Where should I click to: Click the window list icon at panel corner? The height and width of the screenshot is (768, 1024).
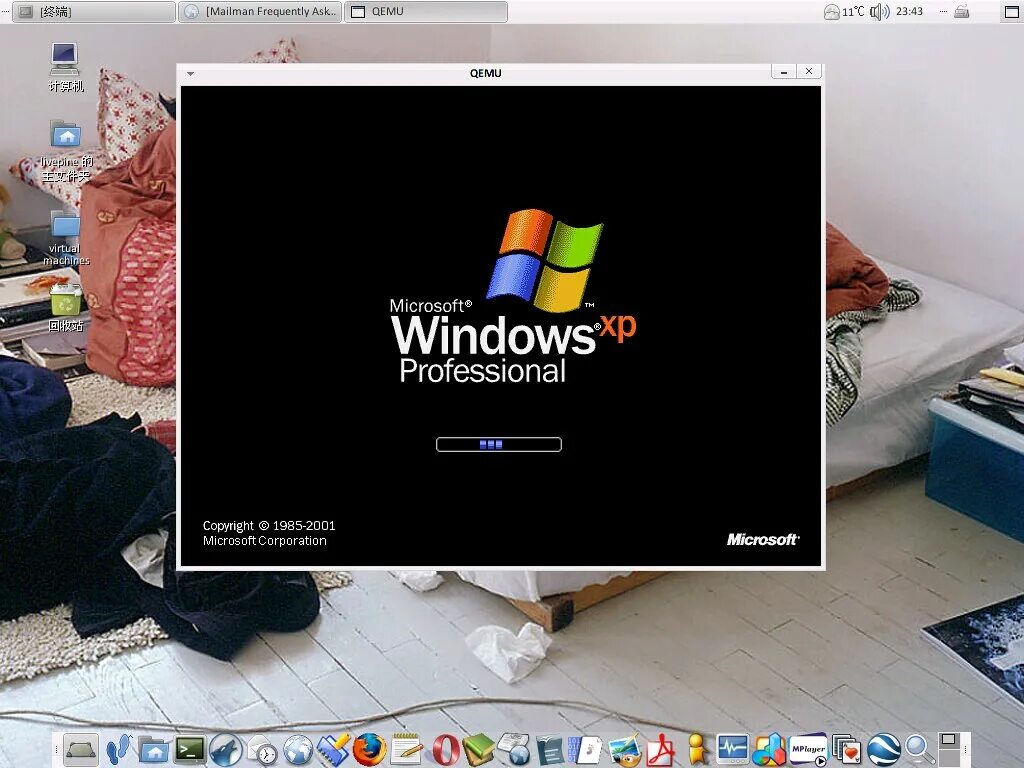point(1011,11)
